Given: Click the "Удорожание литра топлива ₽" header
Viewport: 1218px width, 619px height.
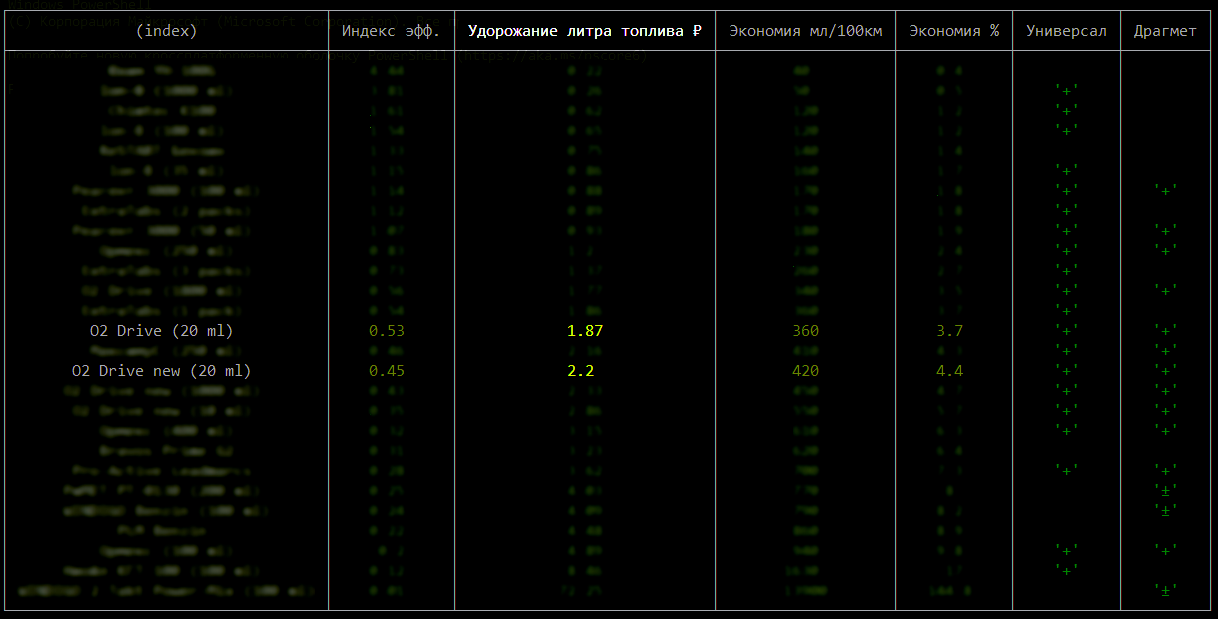Looking at the screenshot, I should point(585,31).
